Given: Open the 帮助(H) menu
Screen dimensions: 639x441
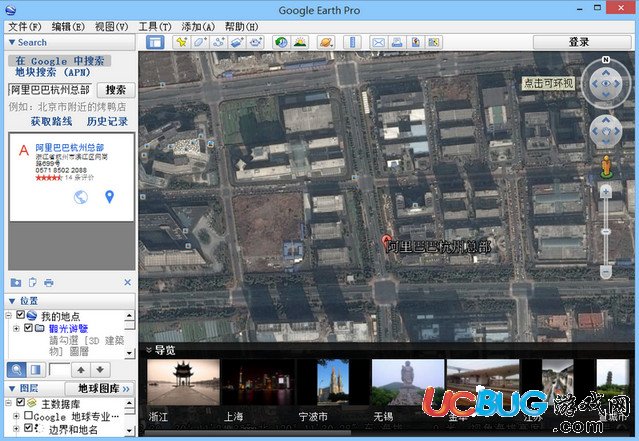Looking at the screenshot, I should point(241,26).
